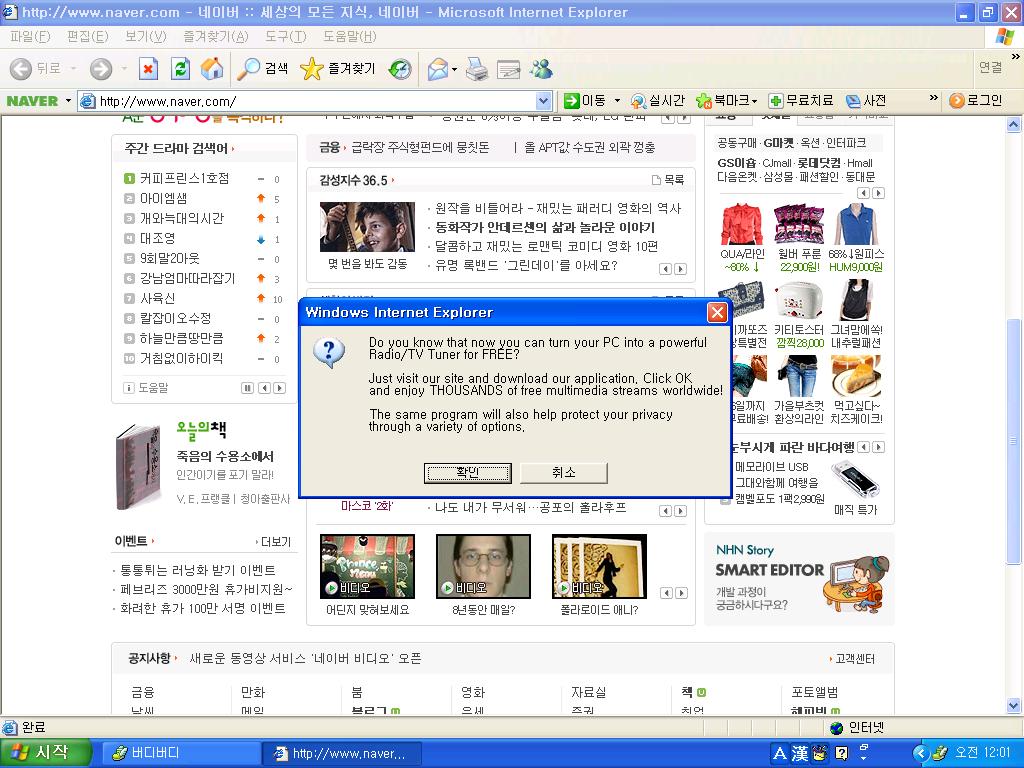Click the naver.com taskbar window button
Screen dimensions: 1024x768
341,754
